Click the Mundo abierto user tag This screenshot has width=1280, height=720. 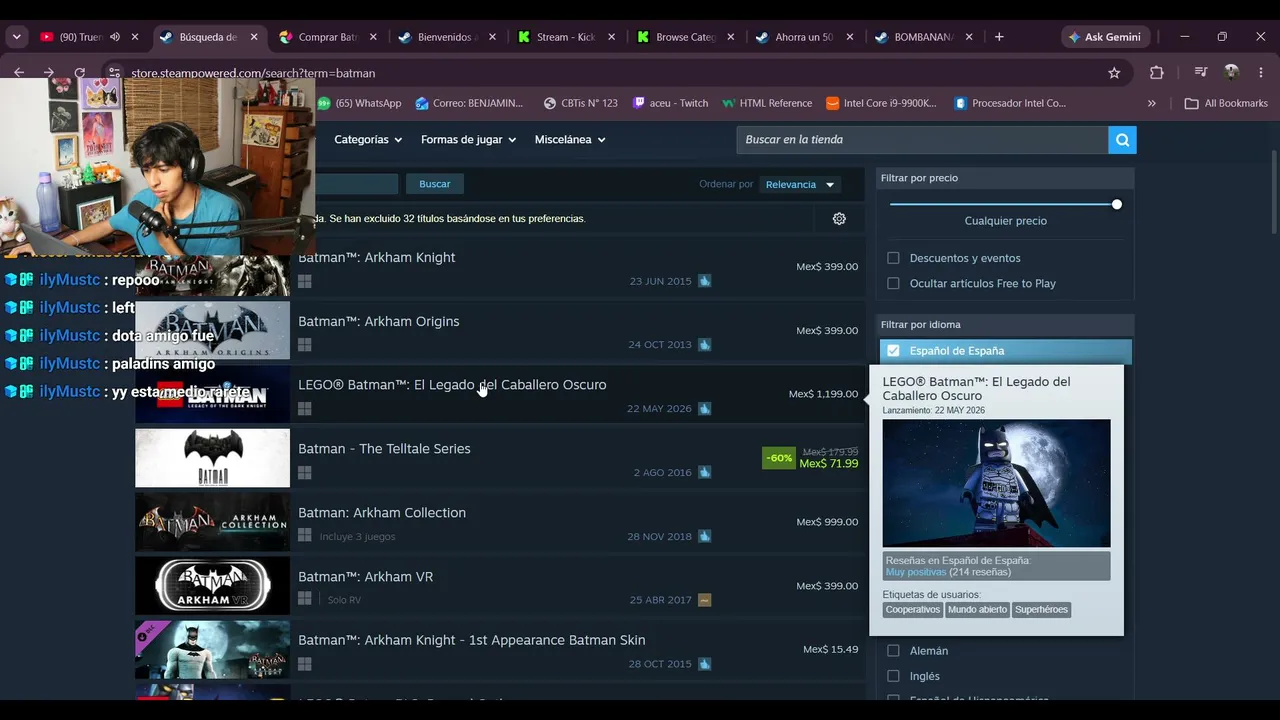click(977, 610)
